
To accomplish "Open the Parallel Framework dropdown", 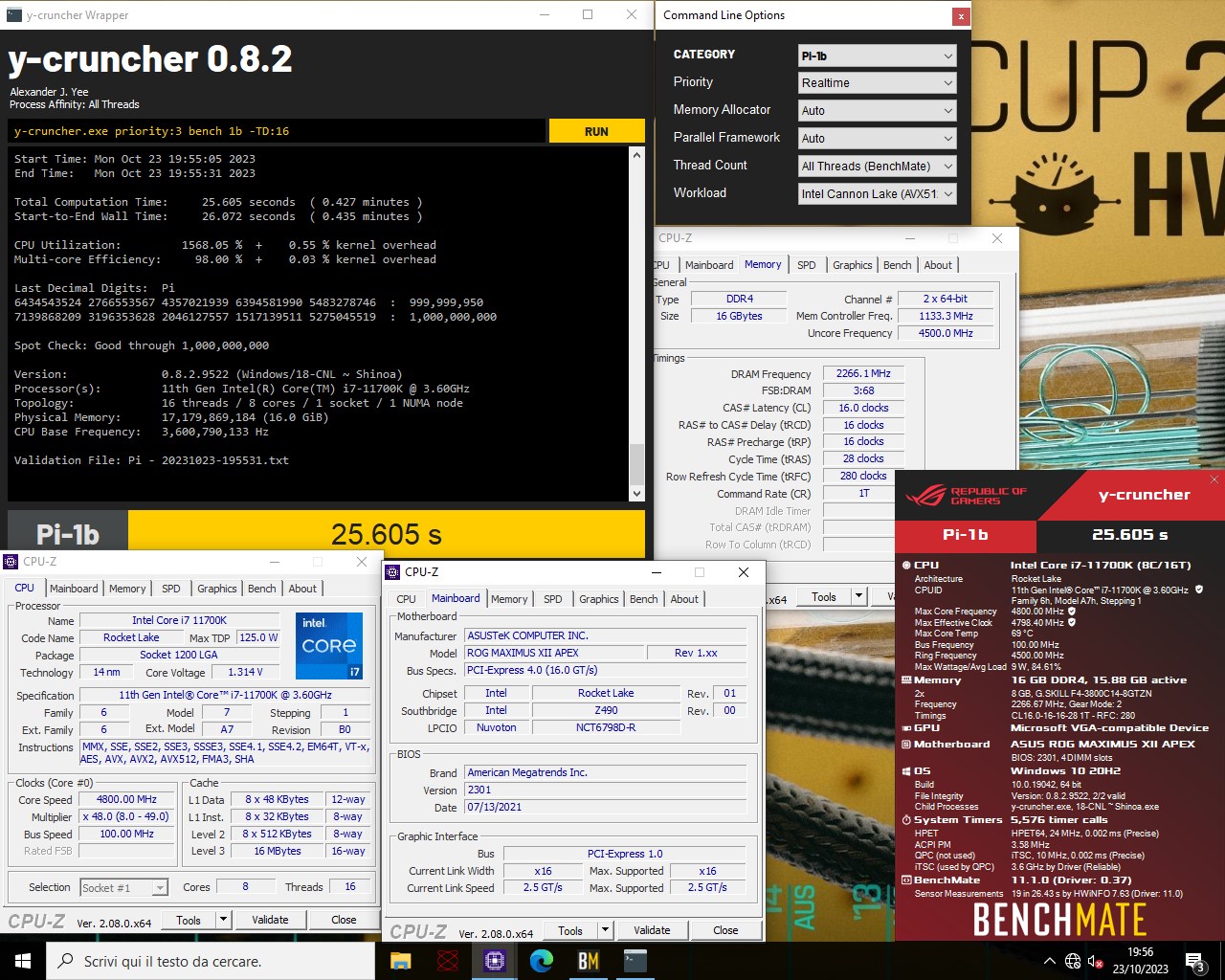I will click(877, 139).
